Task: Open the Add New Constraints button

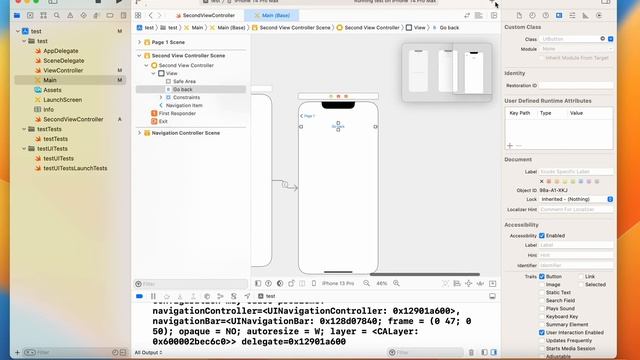Action: [x=469, y=283]
